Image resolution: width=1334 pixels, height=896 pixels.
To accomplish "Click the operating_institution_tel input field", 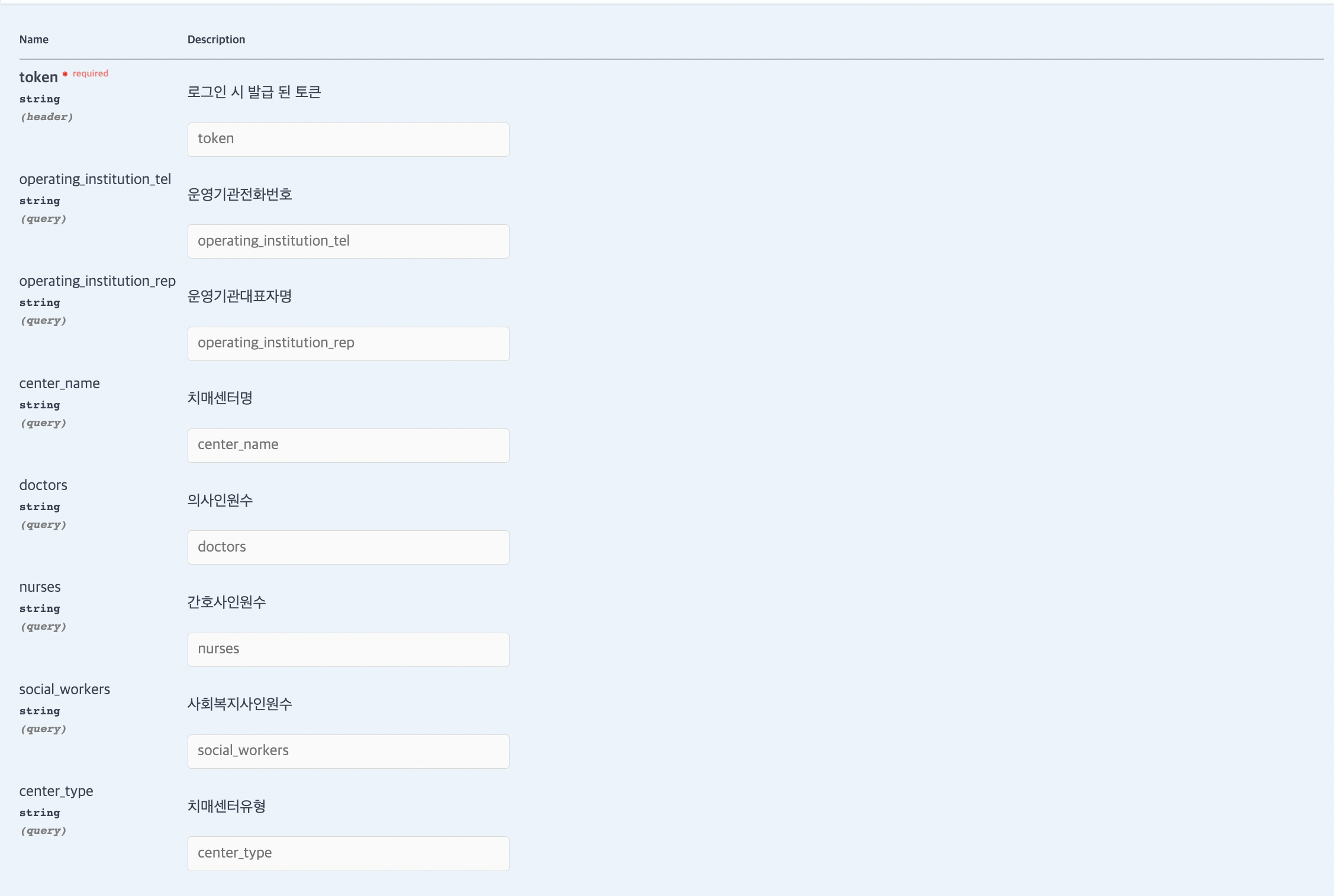I will [x=348, y=241].
